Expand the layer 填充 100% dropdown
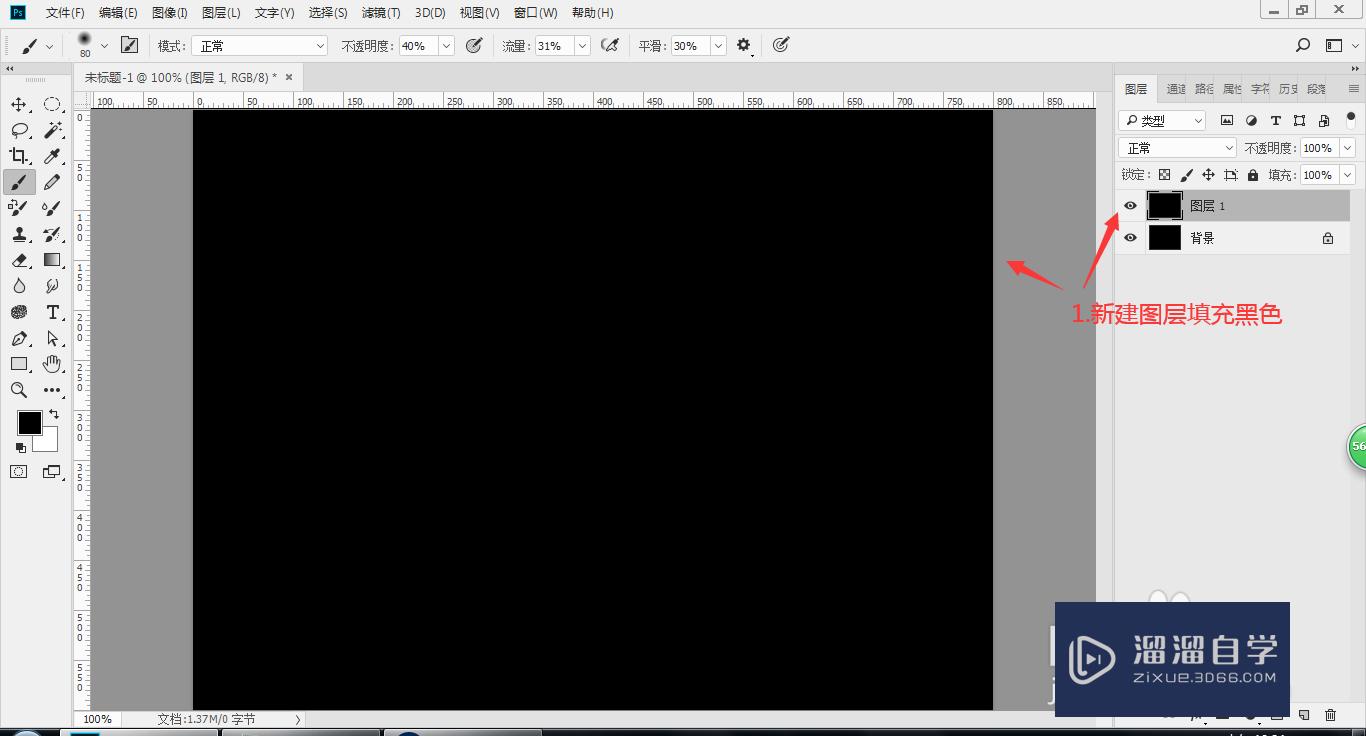The width and height of the screenshot is (1366, 736). point(1348,175)
